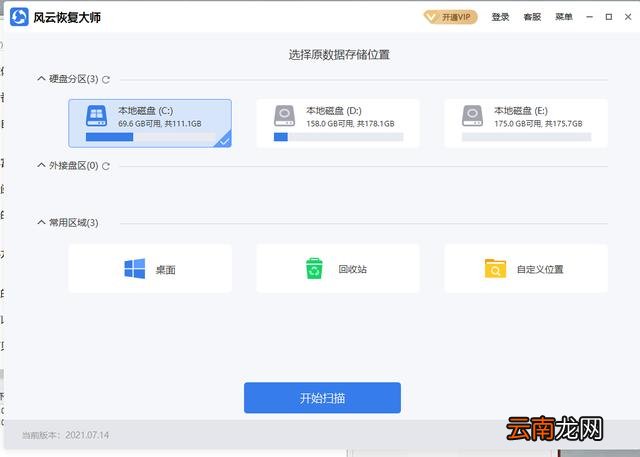Close the 风云恢复大师 window
The height and width of the screenshot is (457, 640).
pos(628,17)
